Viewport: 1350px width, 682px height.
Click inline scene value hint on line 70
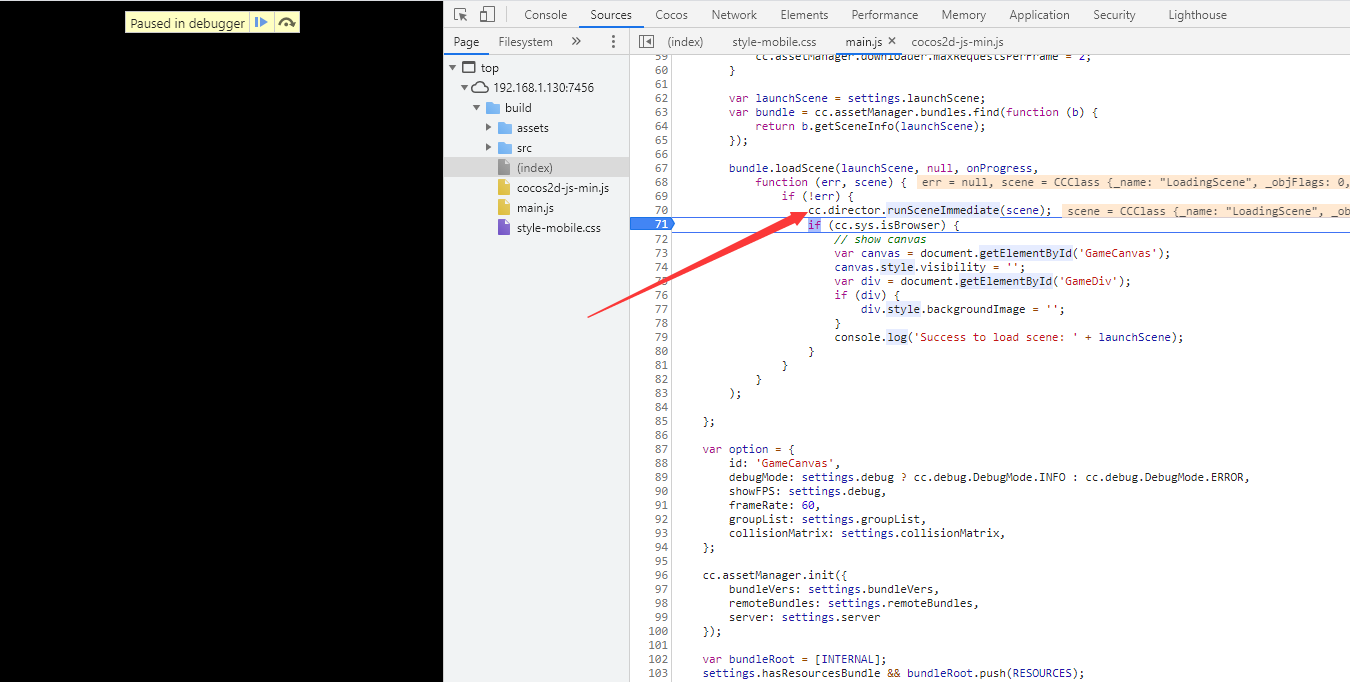[1206, 211]
